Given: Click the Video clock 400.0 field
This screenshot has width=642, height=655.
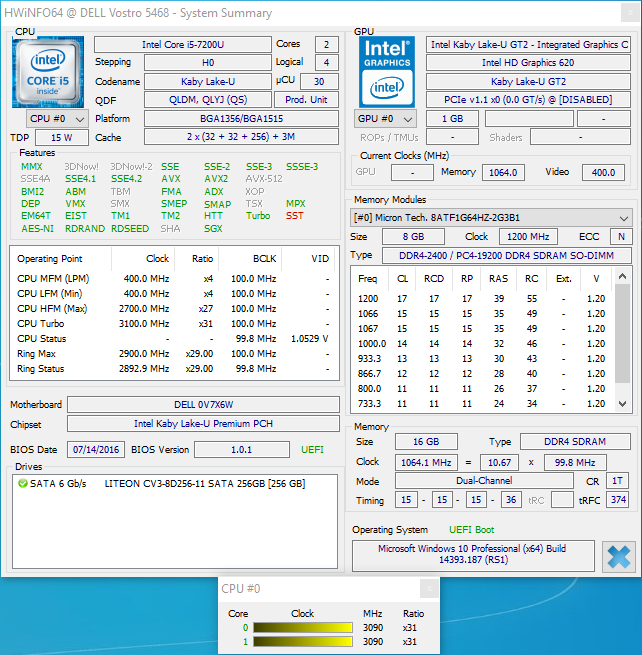Looking at the screenshot, I should pyautogui.click(x=604, y=173).
